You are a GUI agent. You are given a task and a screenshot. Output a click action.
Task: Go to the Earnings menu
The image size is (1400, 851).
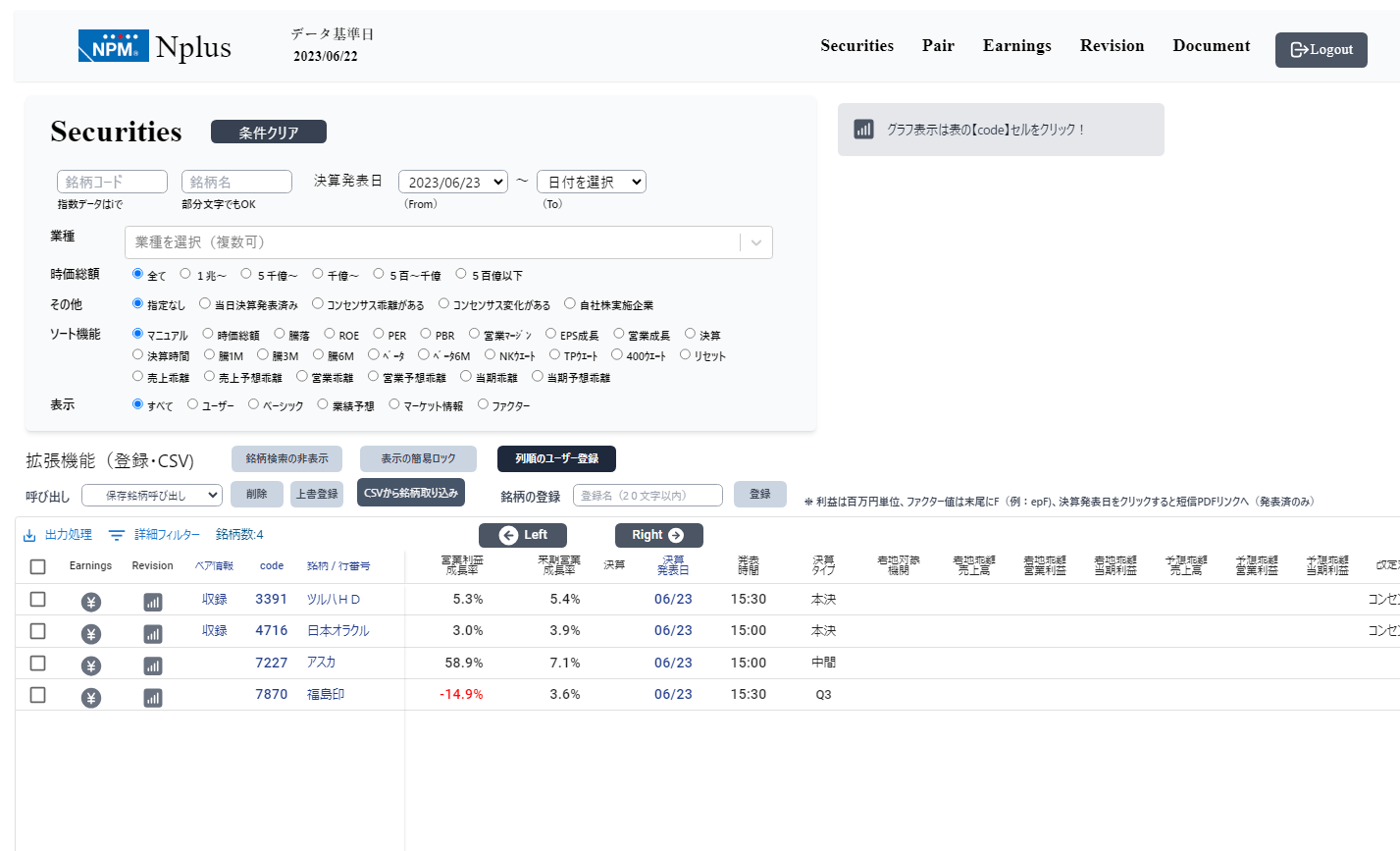[1016, 46]
